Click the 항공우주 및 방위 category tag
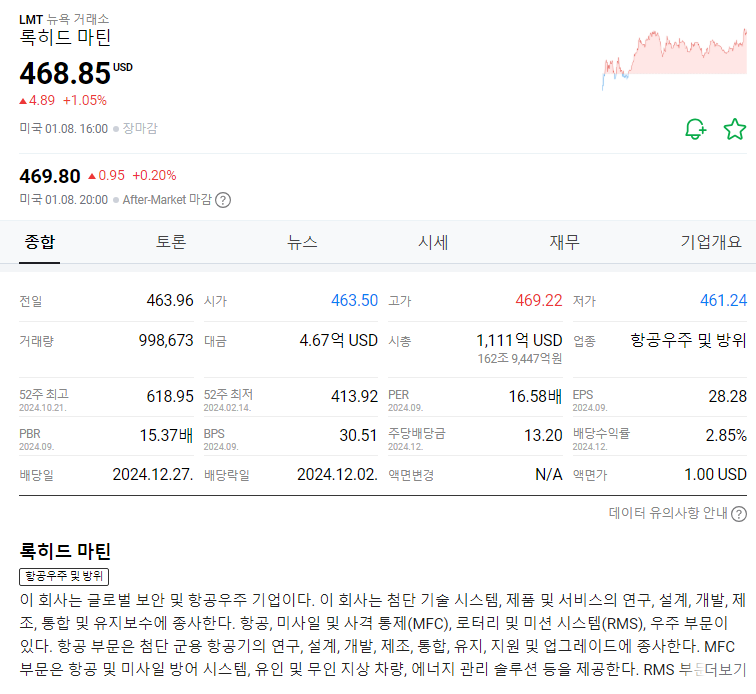Image resolution: width=756 pixels, height=694 pixels. (64, 576)
